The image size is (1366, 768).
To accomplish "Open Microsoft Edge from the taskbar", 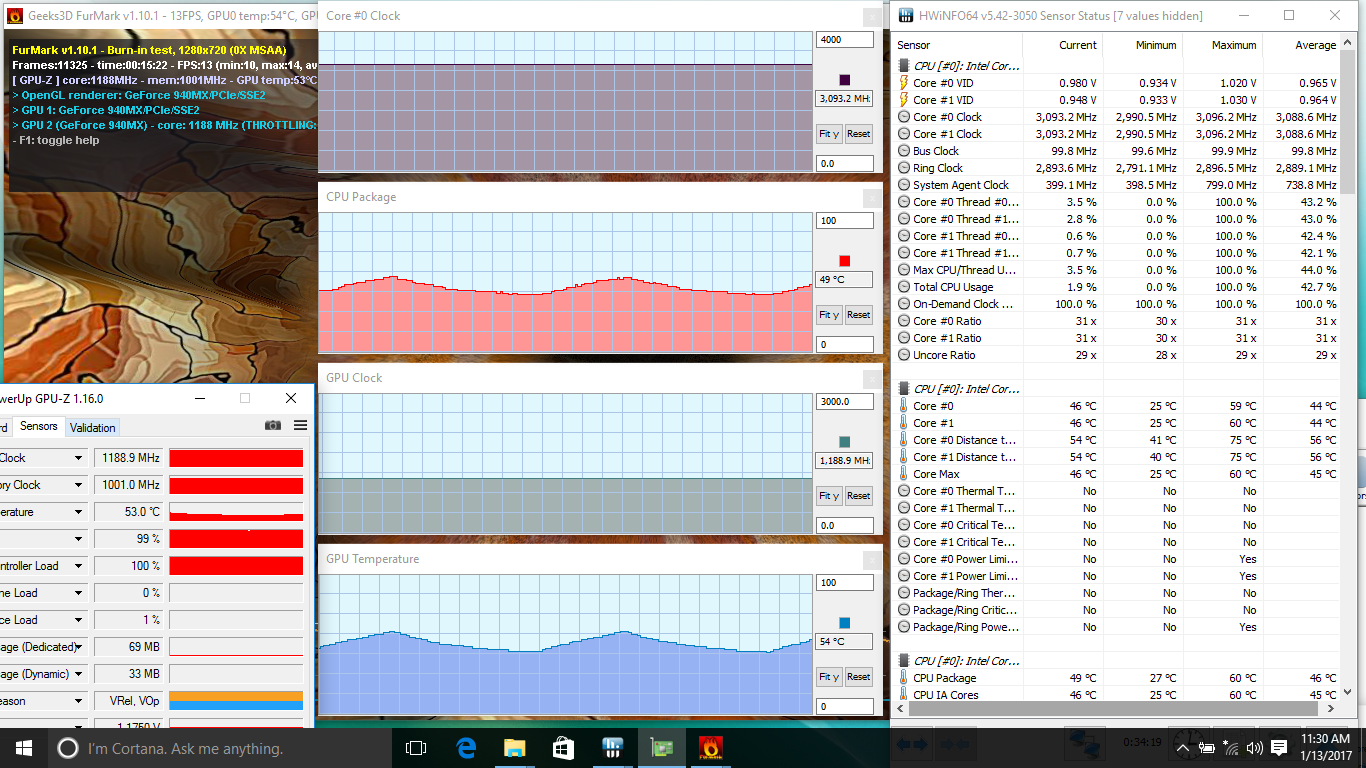I will (x=465, y=747).
